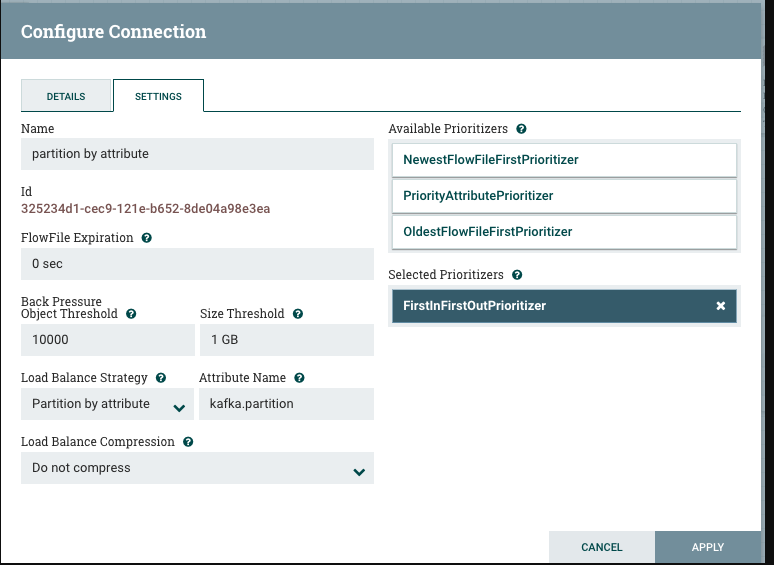774x565 pixels.
Task: Click the Configure Connection title text
Action: (x=114, y=32)
